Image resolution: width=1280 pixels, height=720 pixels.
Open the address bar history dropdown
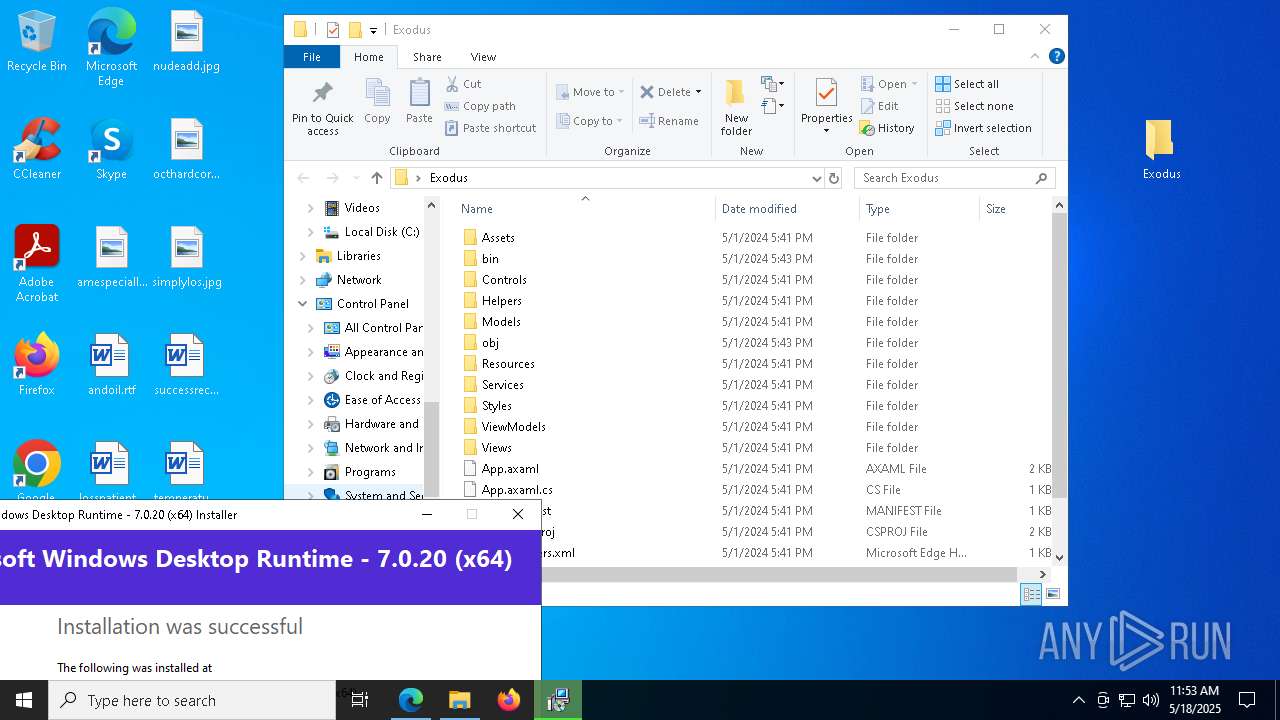pyautogui.click(x=816, y=178)
